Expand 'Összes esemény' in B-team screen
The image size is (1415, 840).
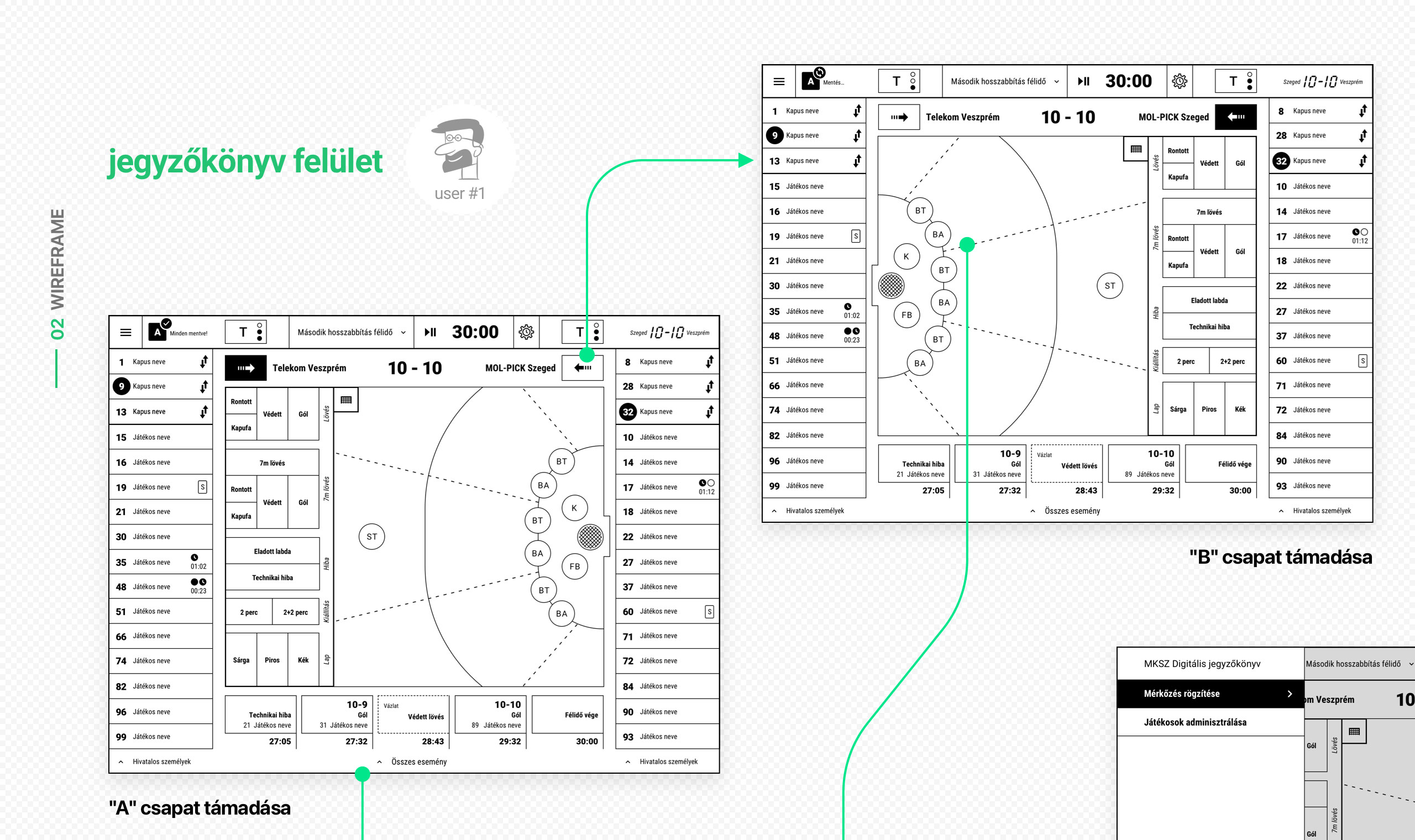(x=1066, y=511)
